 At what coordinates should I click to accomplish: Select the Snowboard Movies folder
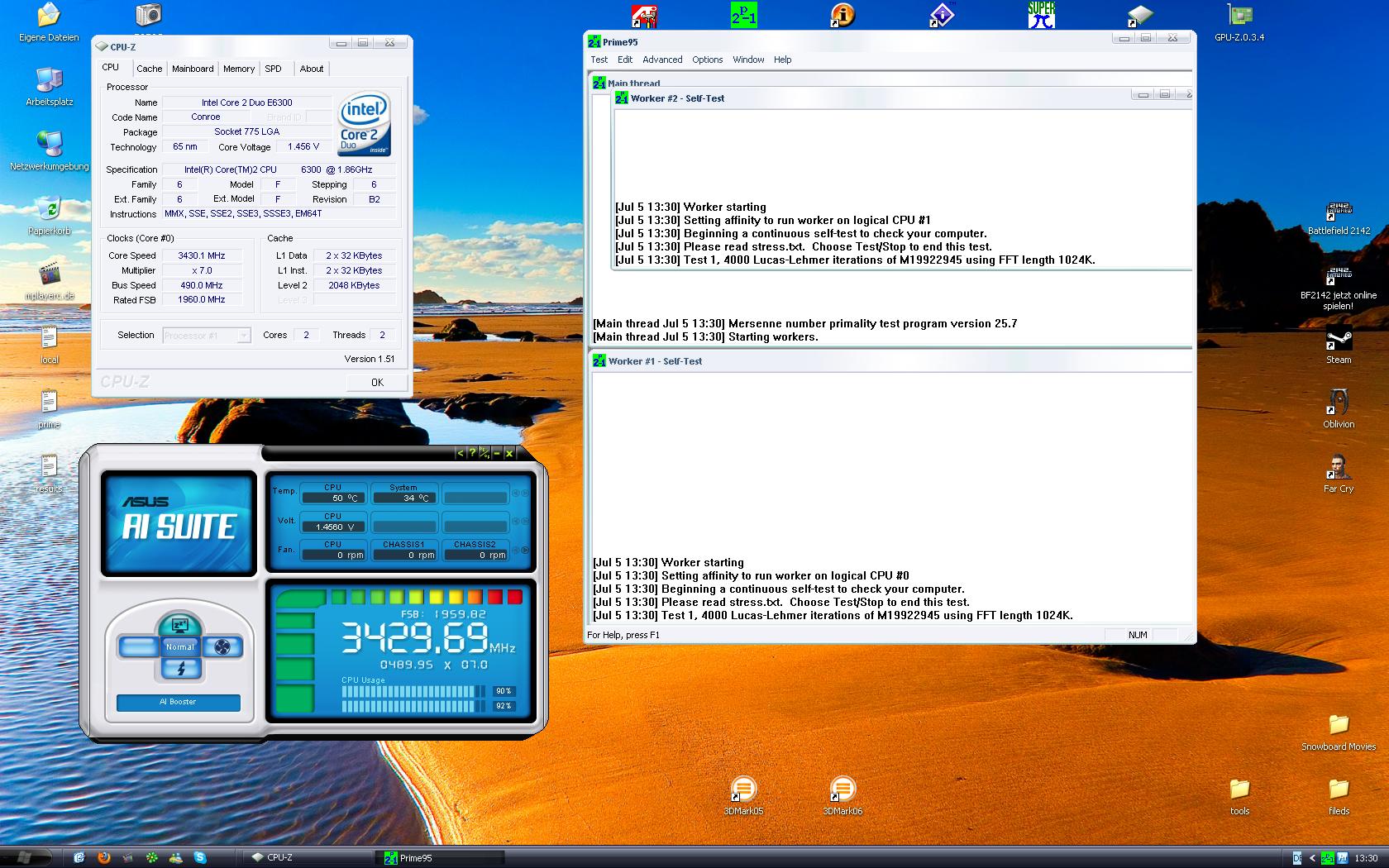click(1339, 732)
